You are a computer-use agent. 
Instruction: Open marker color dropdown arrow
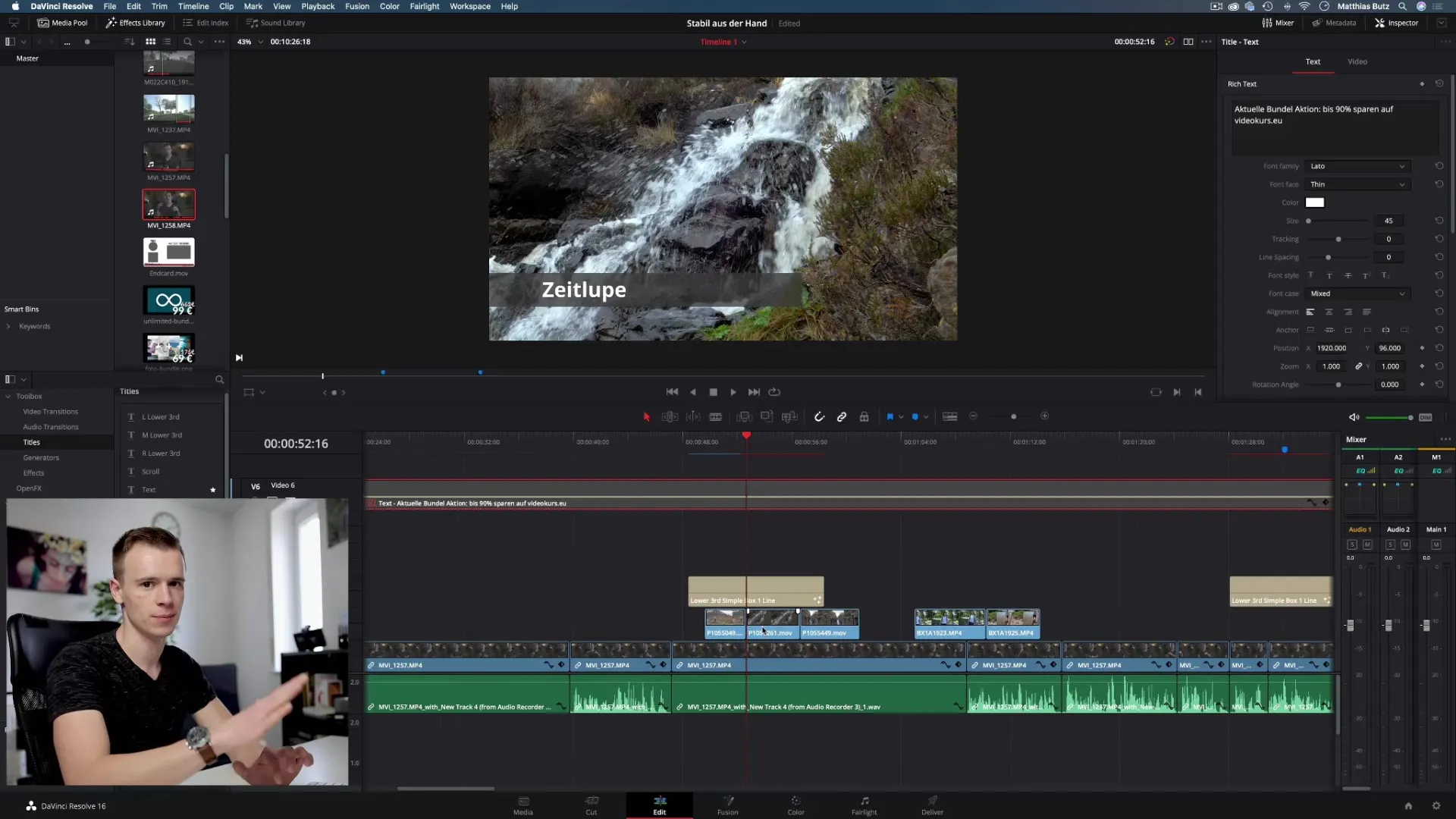click(926, 417)
